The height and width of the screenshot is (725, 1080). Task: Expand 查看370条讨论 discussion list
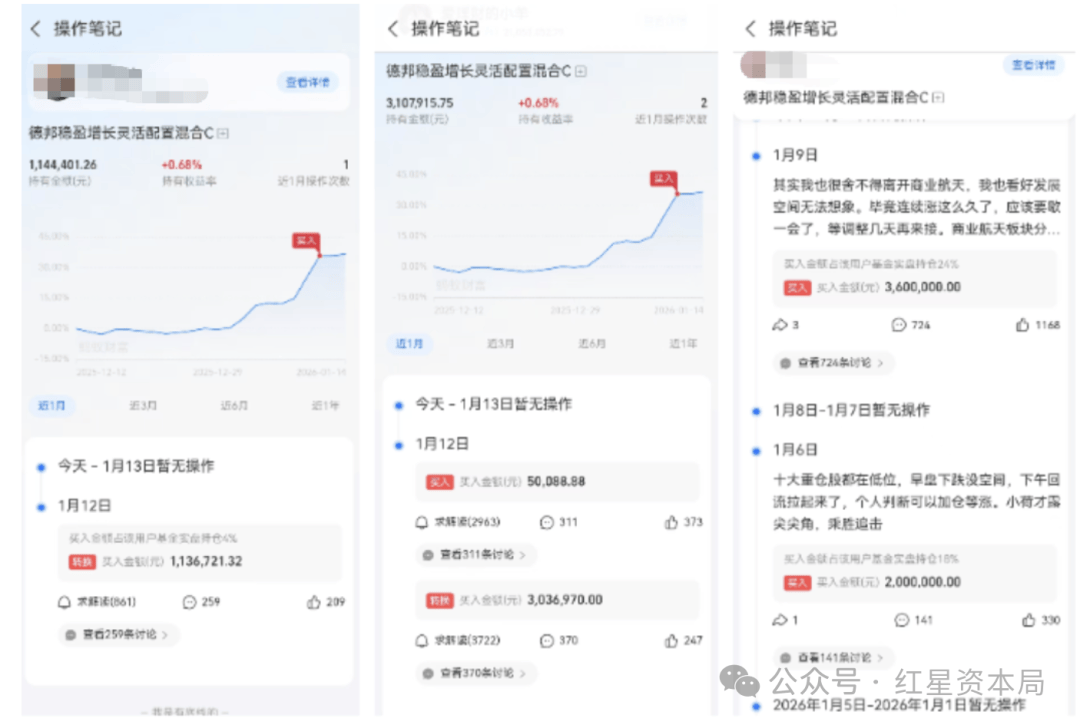(475, 673)
